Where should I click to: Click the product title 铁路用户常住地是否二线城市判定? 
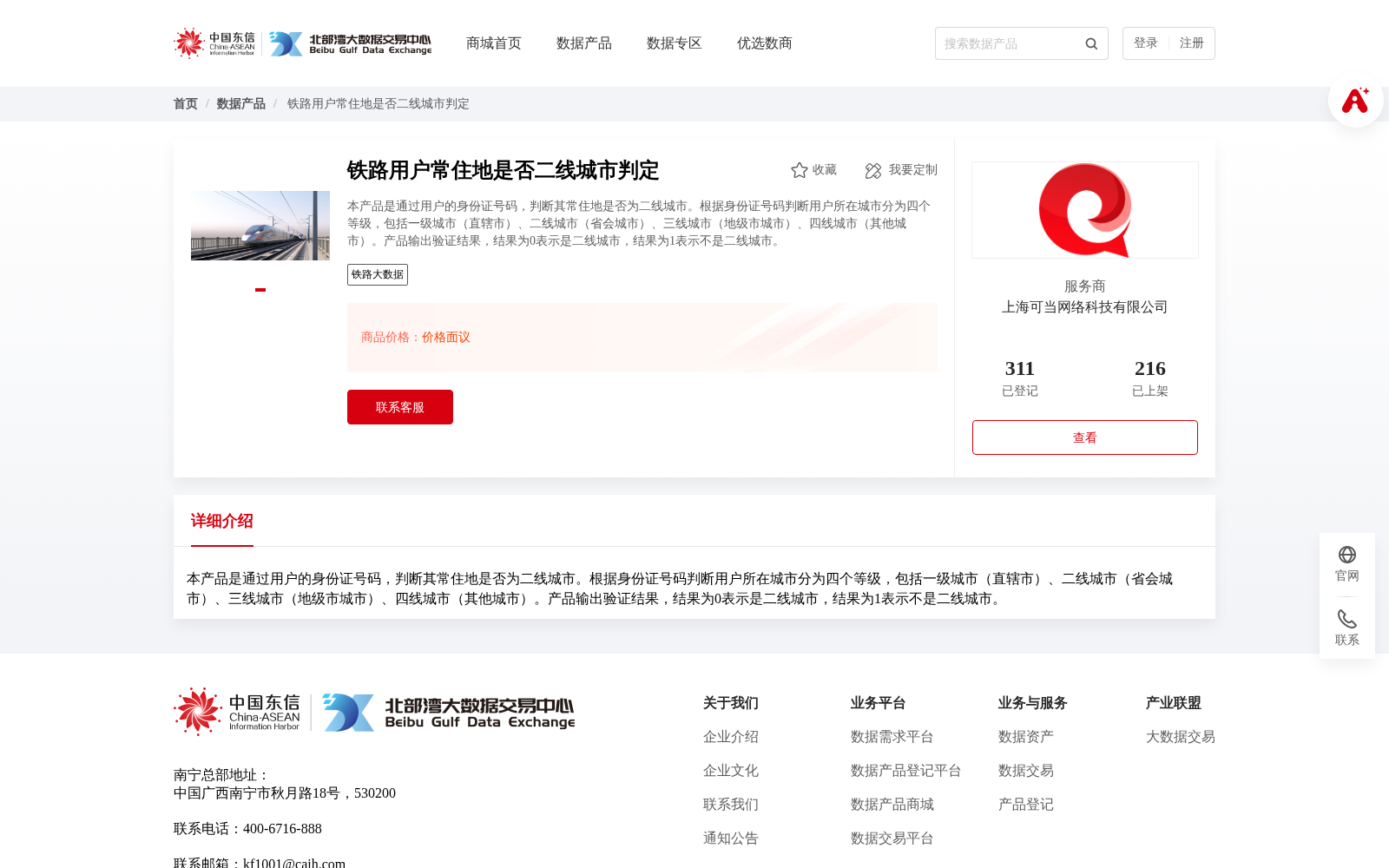coord(504,170)
